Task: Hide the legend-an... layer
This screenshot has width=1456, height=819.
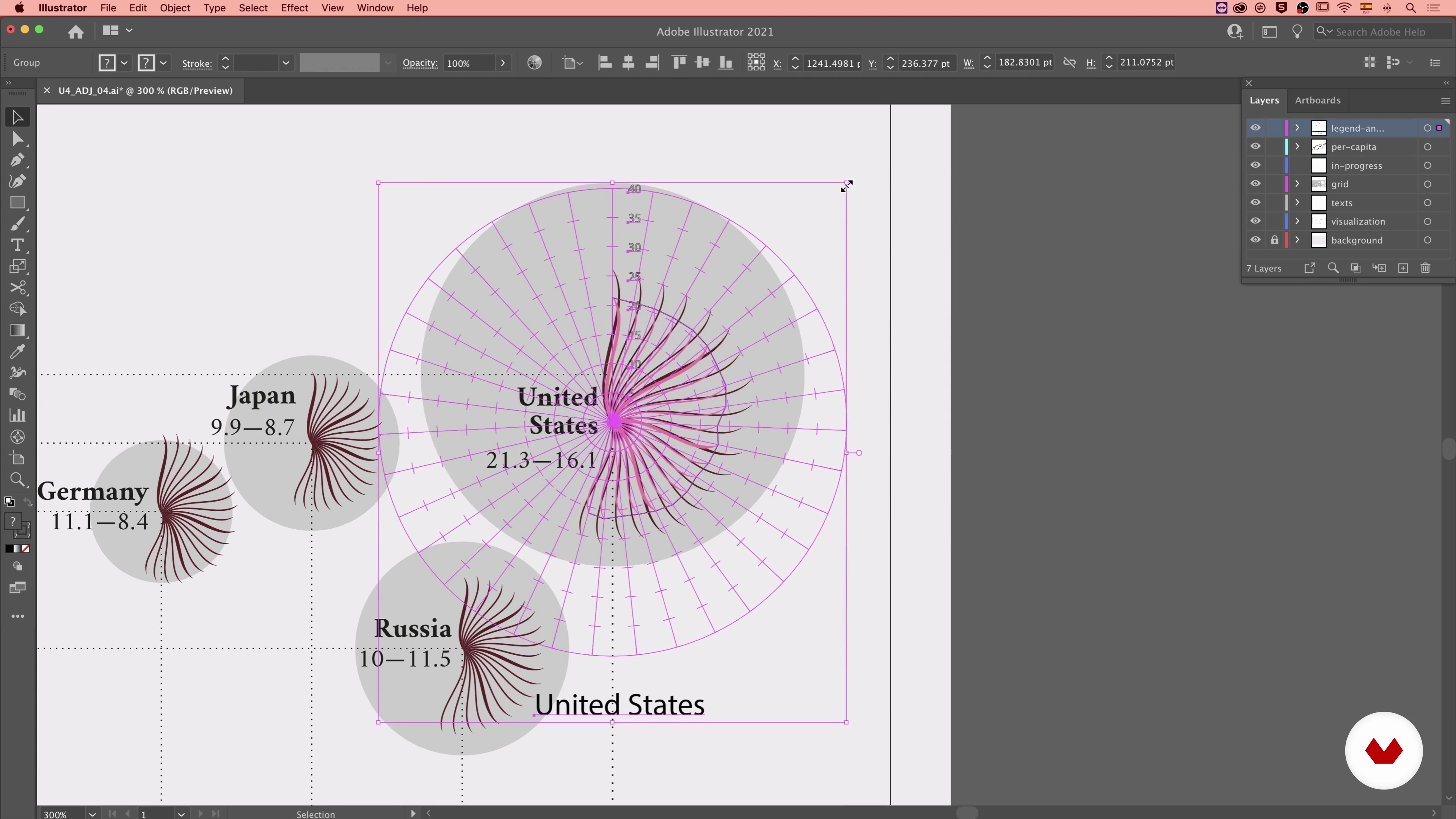Action: coord(1255,128)
